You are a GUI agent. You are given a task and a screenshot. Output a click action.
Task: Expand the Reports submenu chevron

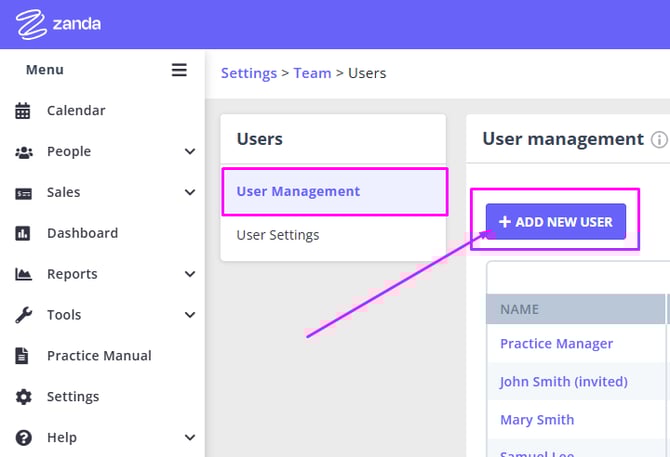[190, 274]
